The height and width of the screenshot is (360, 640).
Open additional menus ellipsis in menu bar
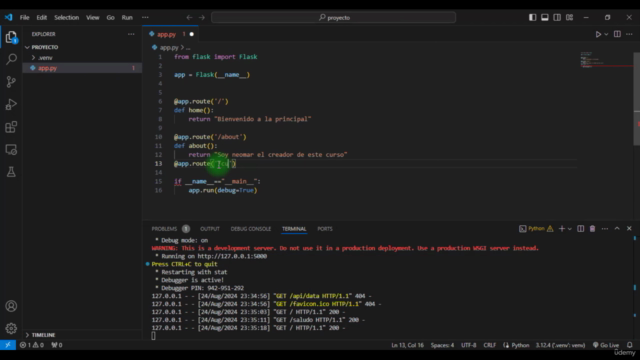pos(145,18)
